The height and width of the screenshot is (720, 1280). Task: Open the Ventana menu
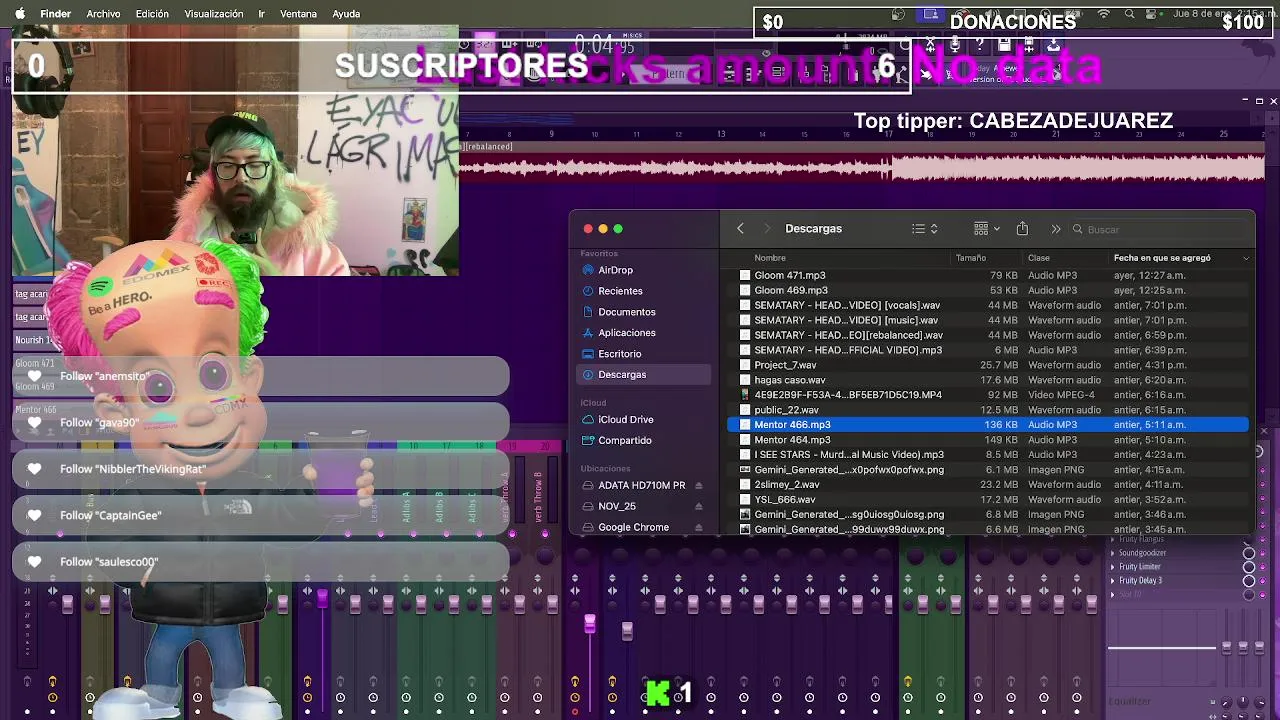pos(298,14)
